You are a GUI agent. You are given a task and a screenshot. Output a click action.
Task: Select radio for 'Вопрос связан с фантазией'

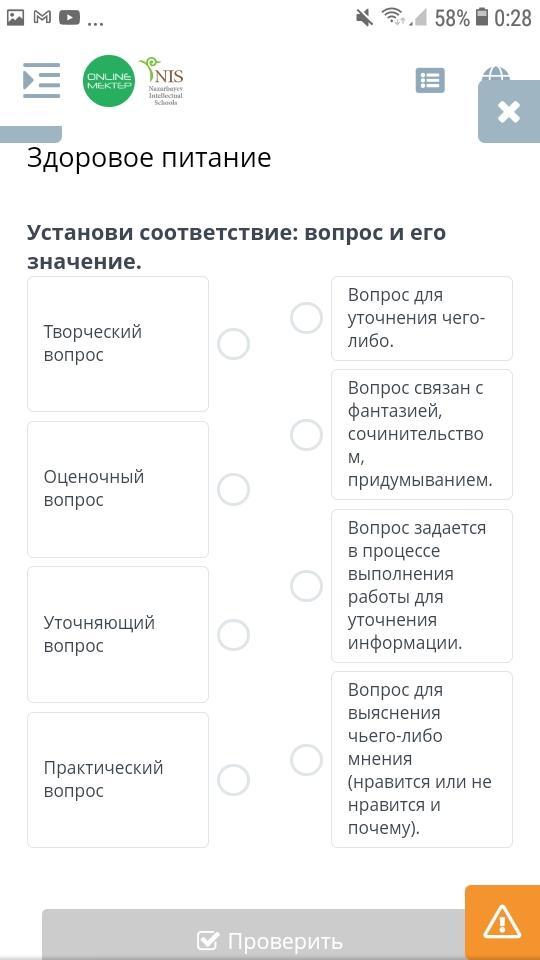click(x=306, y=435)
